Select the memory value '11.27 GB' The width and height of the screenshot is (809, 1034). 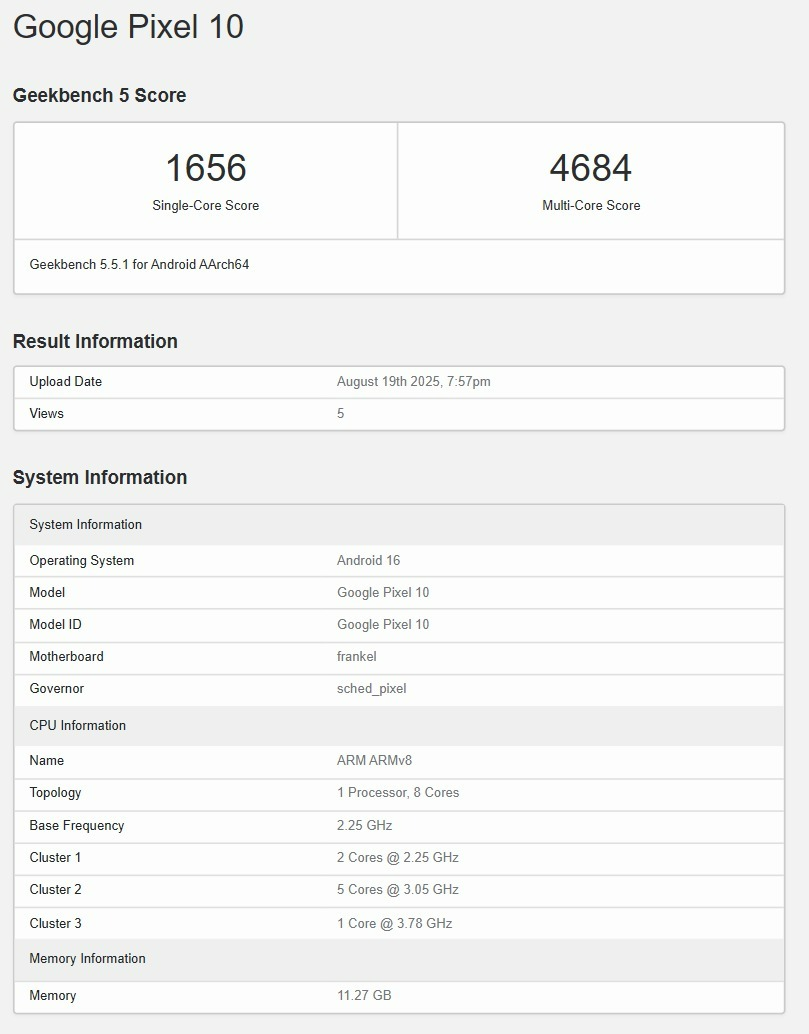[364, 995]
